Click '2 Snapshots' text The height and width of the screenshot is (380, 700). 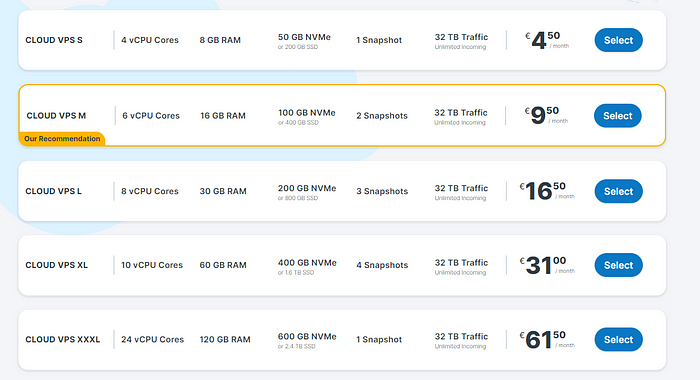point(382,116)
